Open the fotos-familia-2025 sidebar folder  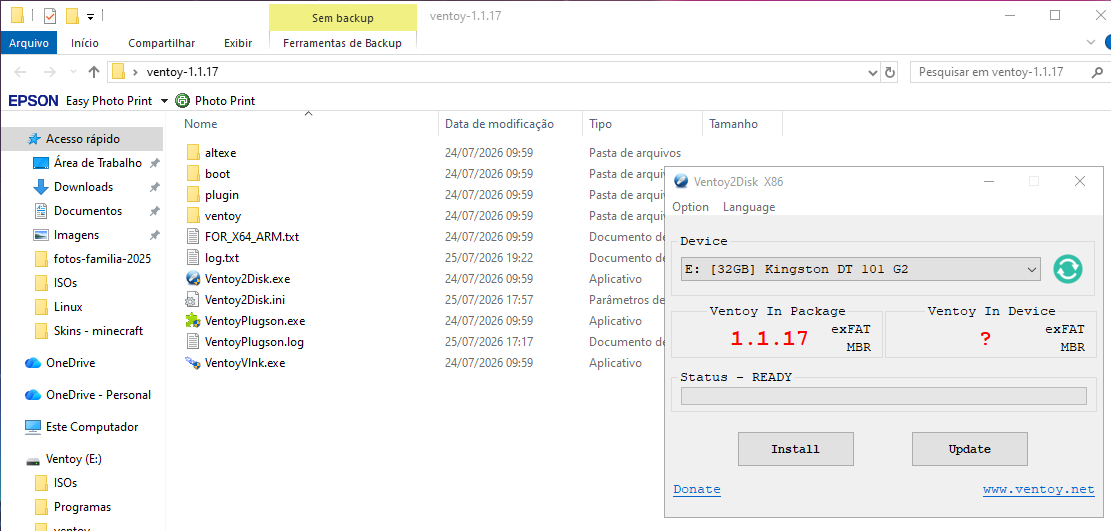click(x=102, y=259)
